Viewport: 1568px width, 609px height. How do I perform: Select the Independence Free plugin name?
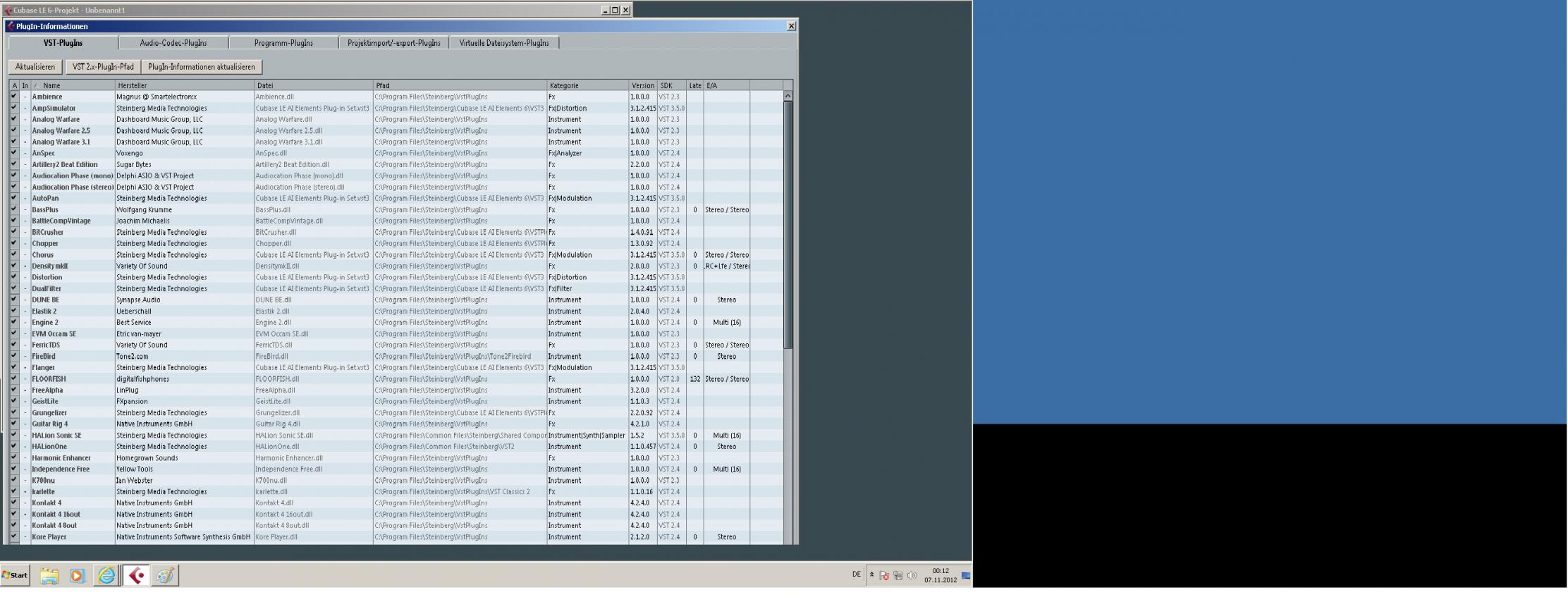click(x=61, y=469)
